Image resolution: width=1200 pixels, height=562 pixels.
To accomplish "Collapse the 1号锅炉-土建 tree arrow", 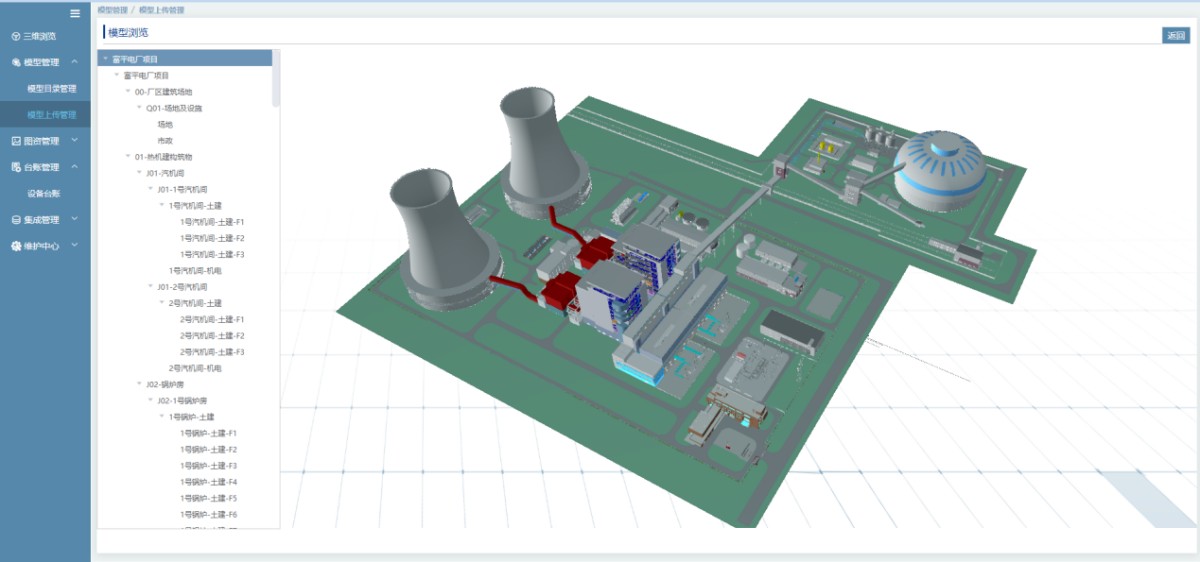I will (x=162, y=417).
